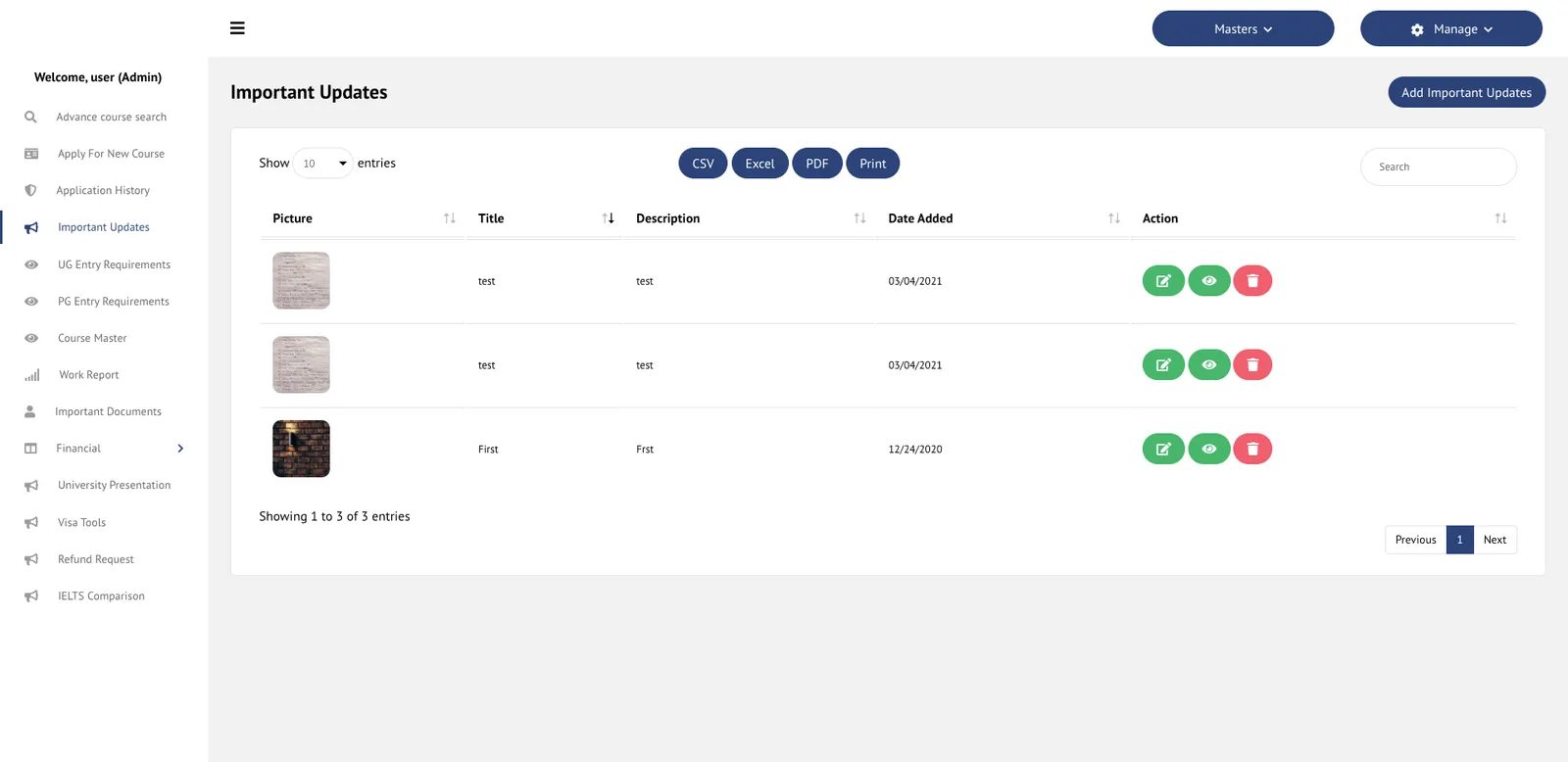Go to Previous page in pagination

(1415, 540)
